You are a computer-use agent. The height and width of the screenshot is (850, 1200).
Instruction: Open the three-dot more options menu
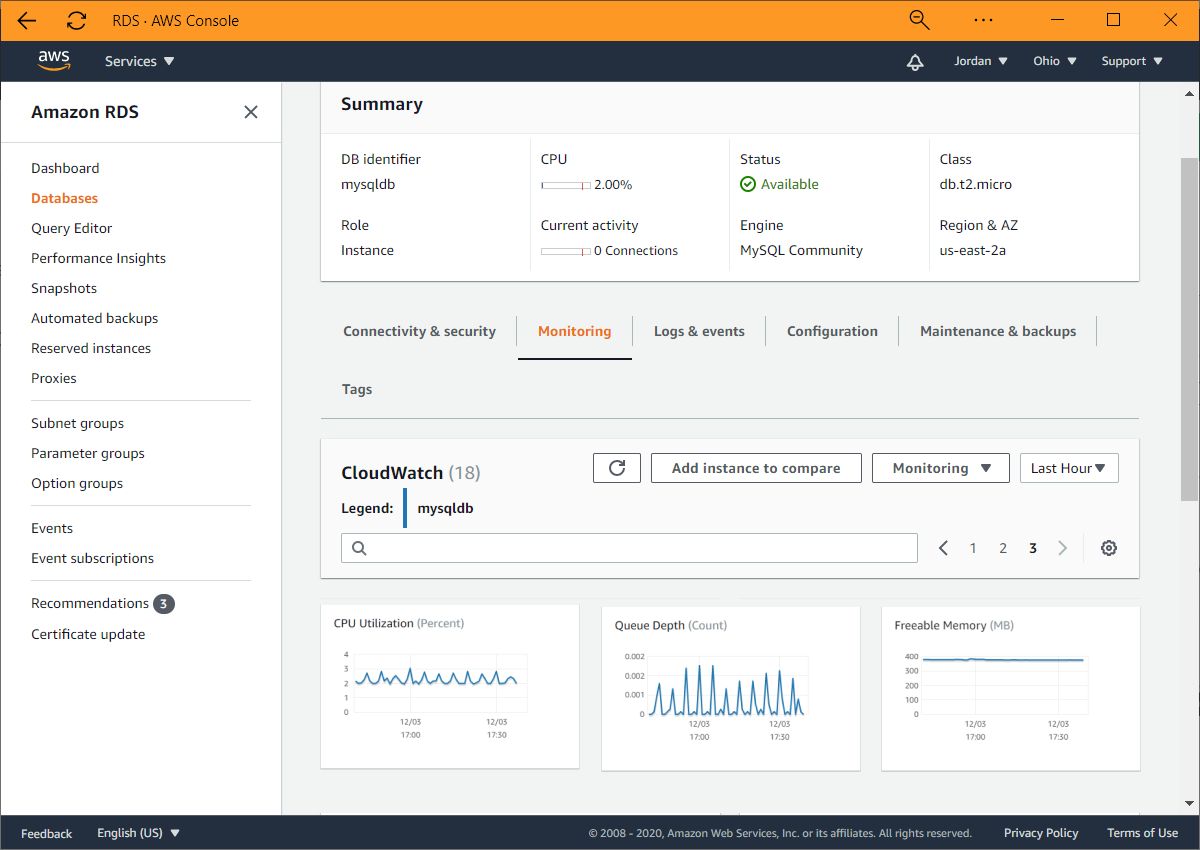point(983,20)
